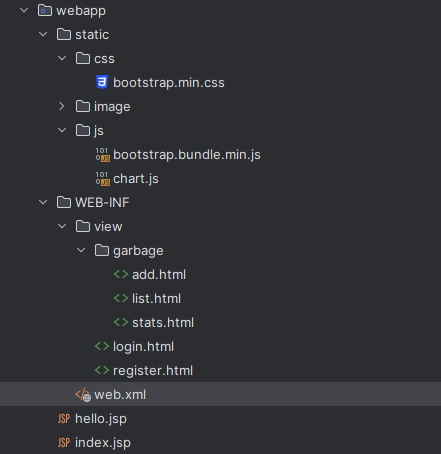Viewport: 441px width, 454px height.
Task: Open list.html file name
Action: (156, 299)
